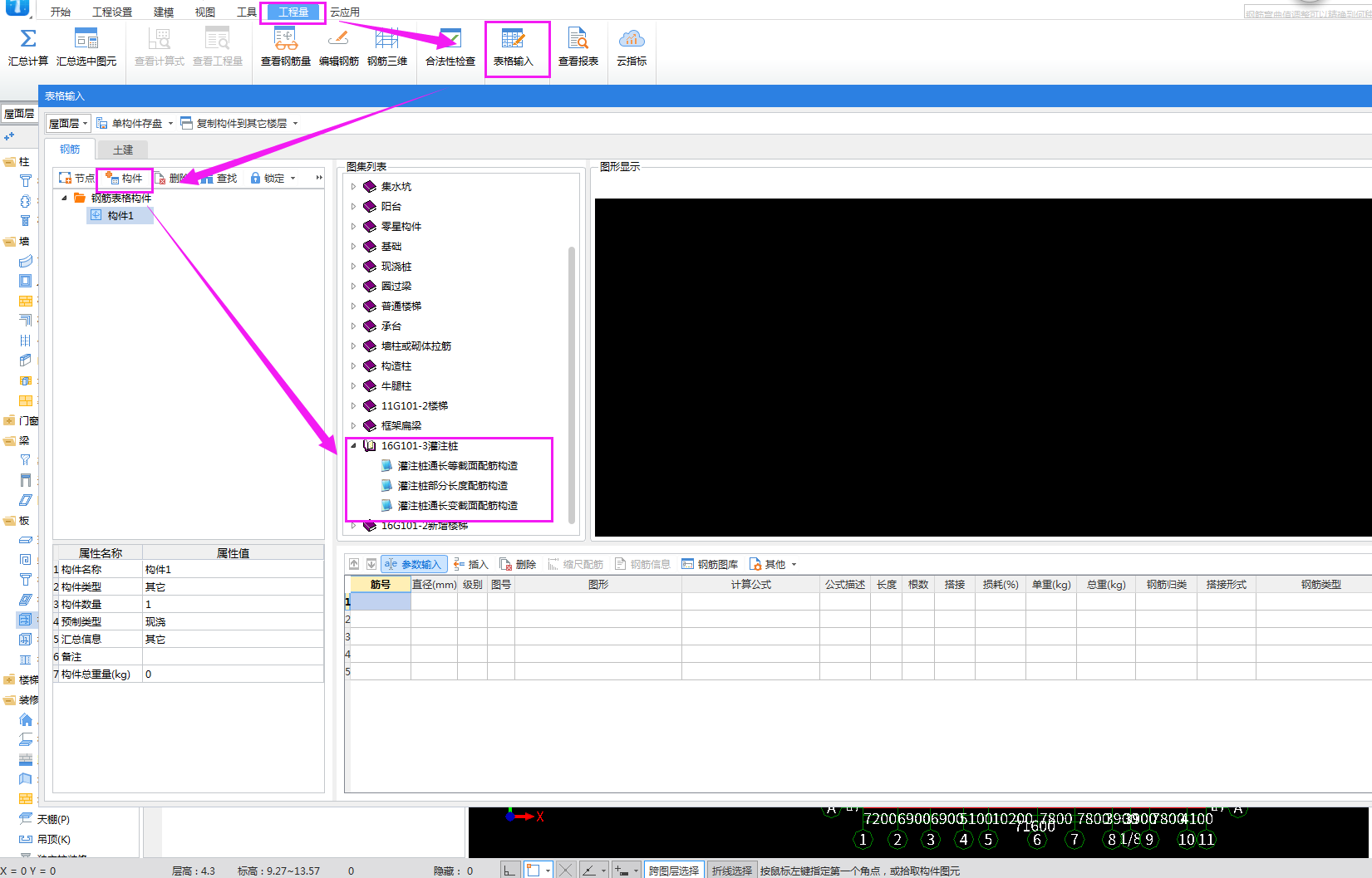Collapse the 16G101-3灌注桩 atlas node
This screenshot has width=1372, height=878.
(x=353, y=446)
